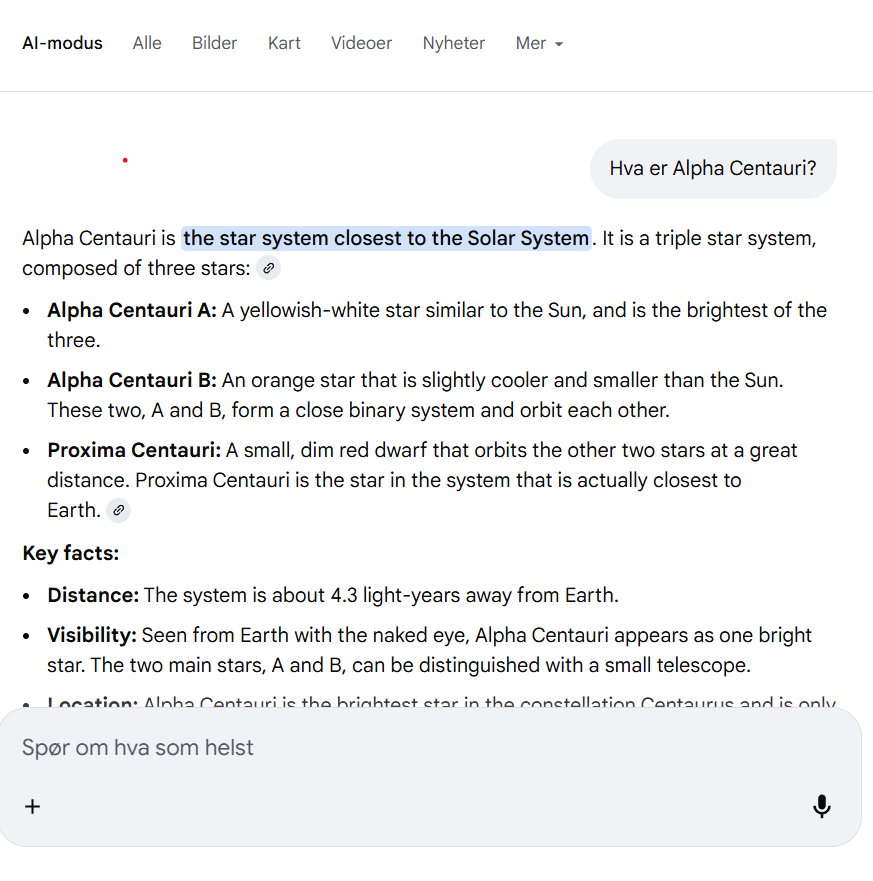Select the AI-modus tab
Screen dimensions: 873x881
point(62,43)
